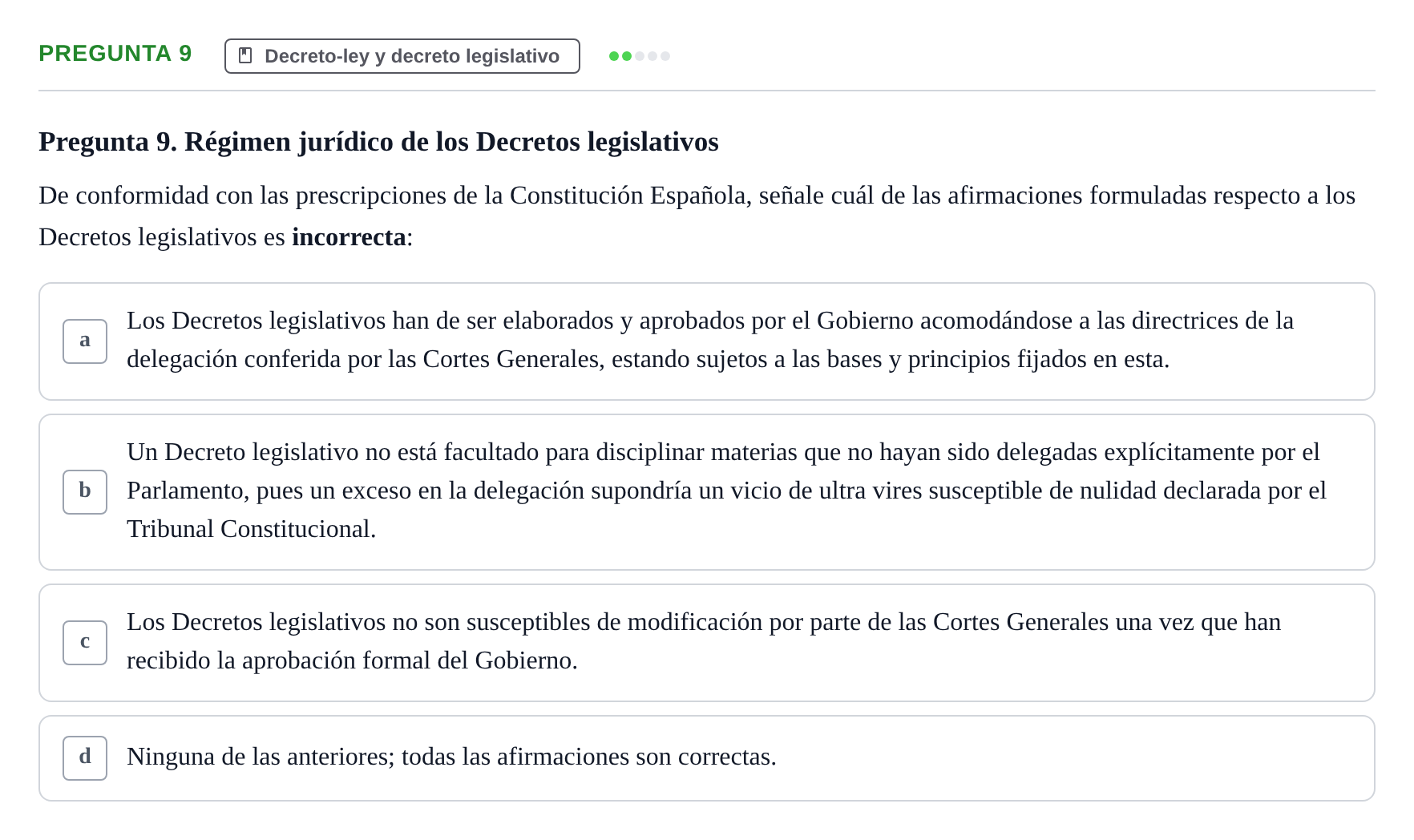Click the prompt sentence 'De conformidad con las prescripciones'
Screen dimensions: 1414x840
tap(697, 216)
